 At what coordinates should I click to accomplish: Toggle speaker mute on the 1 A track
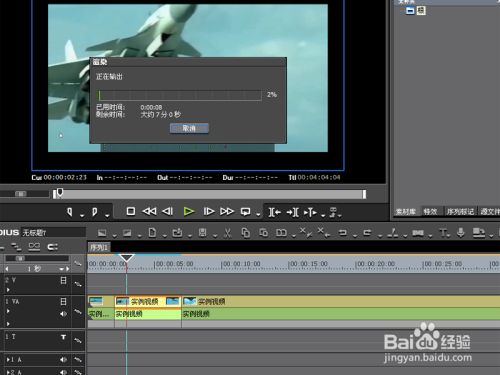[63, 360]
